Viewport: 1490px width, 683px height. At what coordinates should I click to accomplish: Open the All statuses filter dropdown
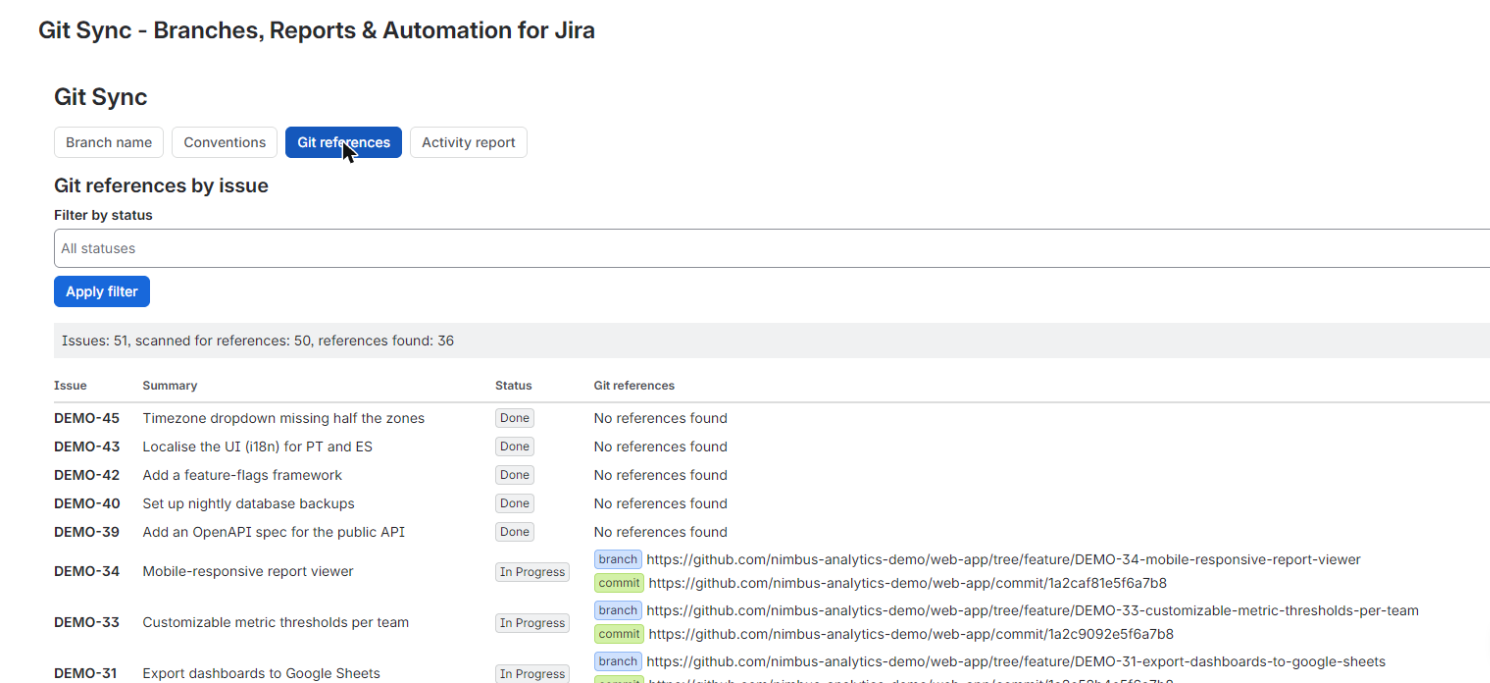772,248
